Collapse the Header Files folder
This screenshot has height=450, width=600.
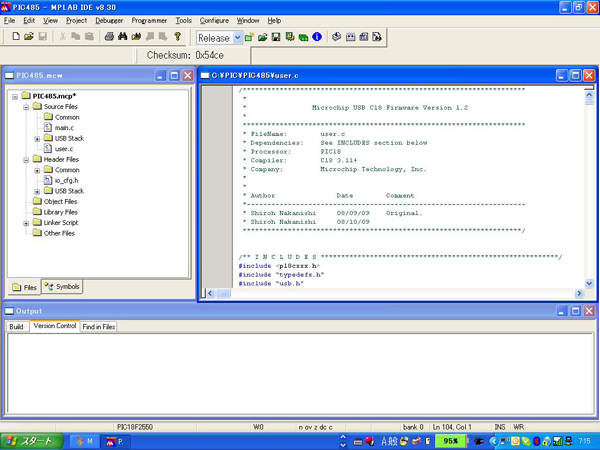point(26,160)
